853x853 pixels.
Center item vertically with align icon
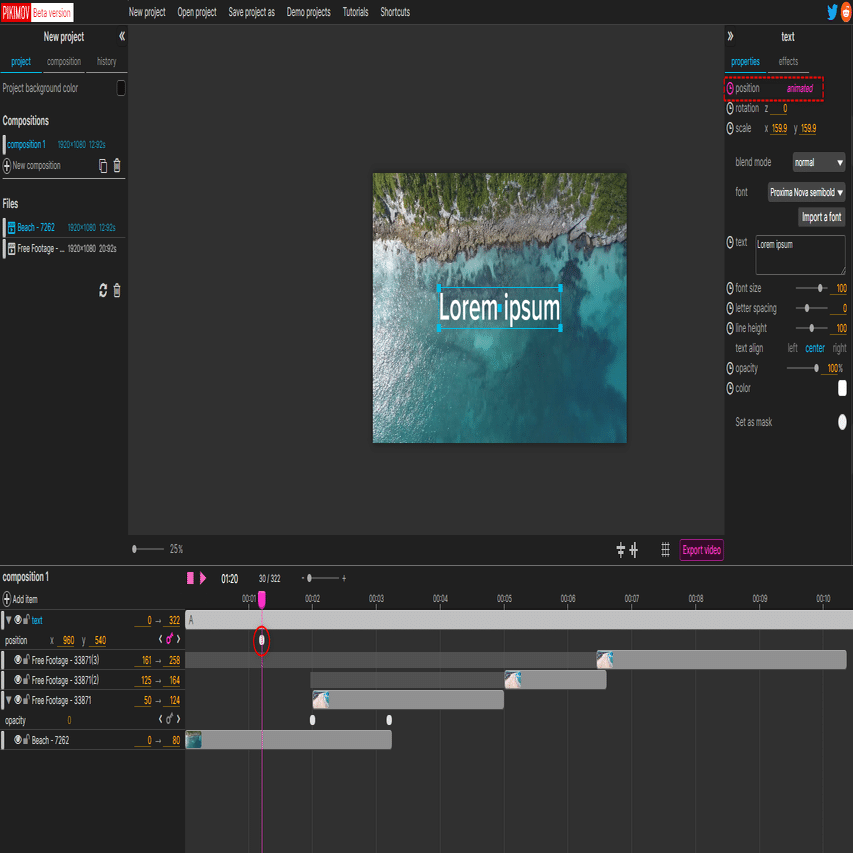(621, 550)
